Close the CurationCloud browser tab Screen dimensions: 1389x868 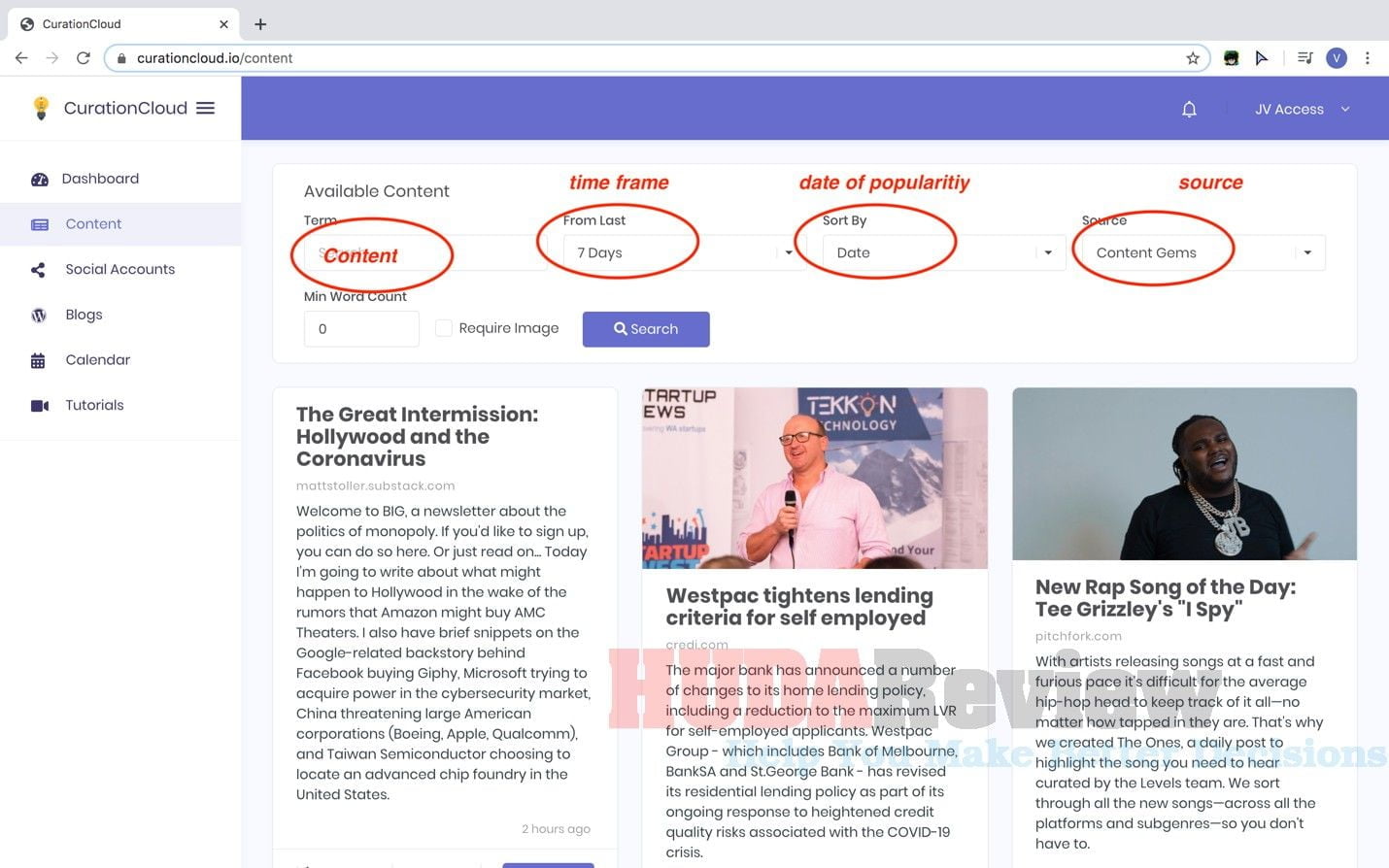click(x=223, y=24)
